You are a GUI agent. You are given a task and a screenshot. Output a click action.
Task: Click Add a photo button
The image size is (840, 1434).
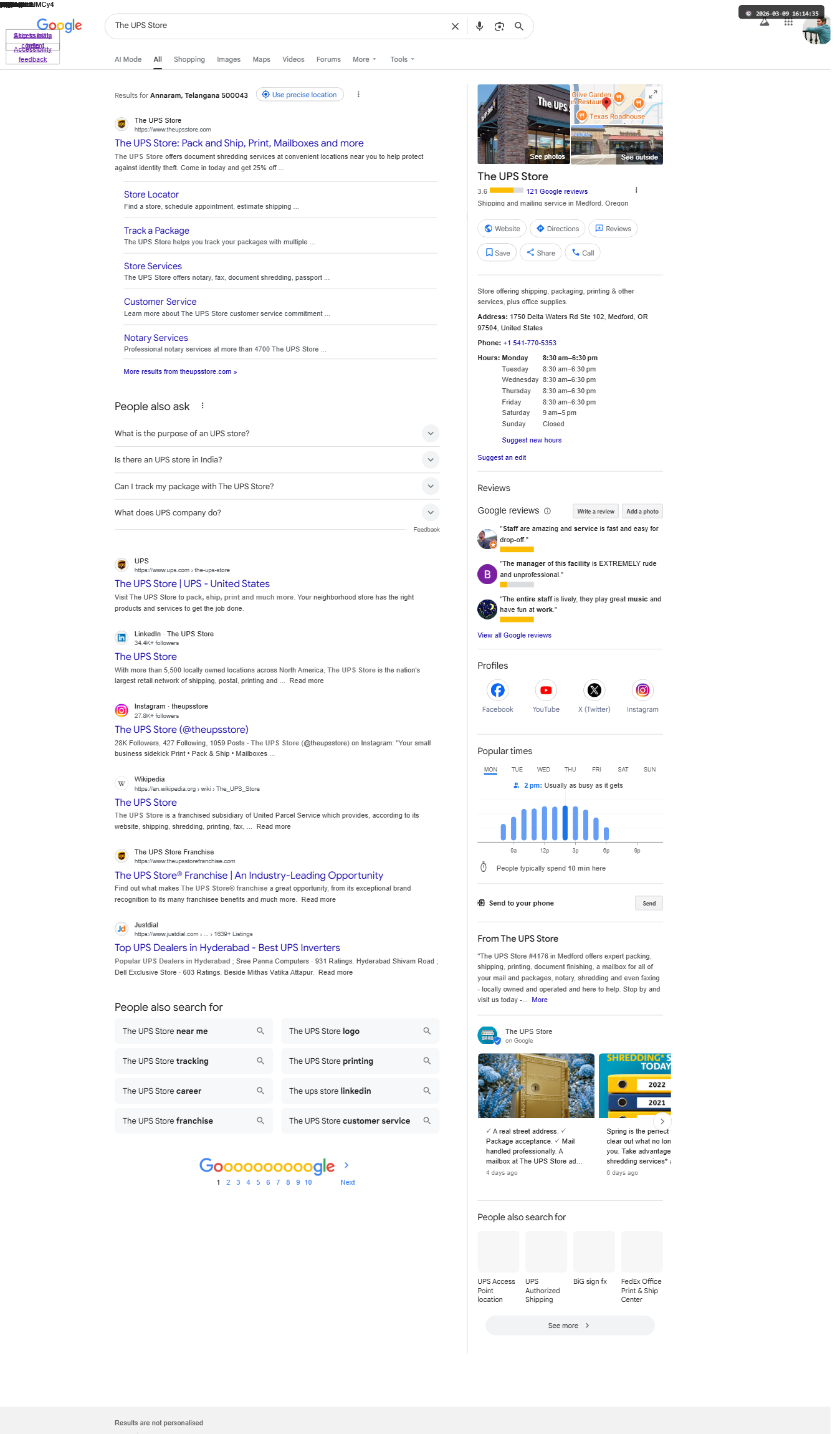coord(642,511)
